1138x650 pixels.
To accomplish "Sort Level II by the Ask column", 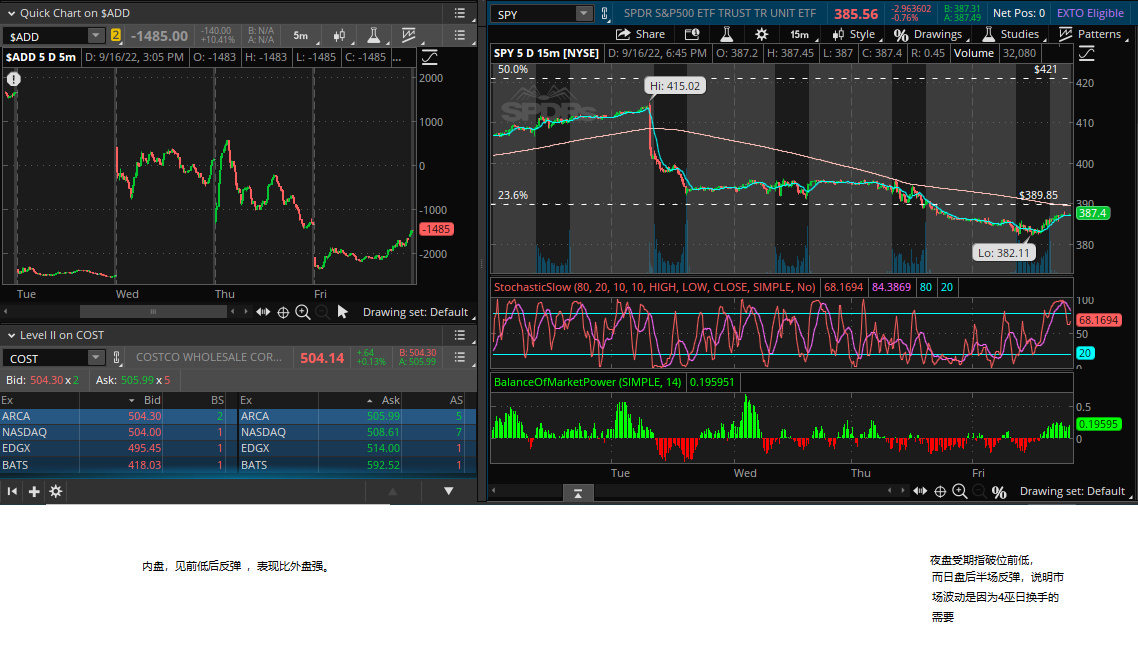I will [x=391, y=400].
